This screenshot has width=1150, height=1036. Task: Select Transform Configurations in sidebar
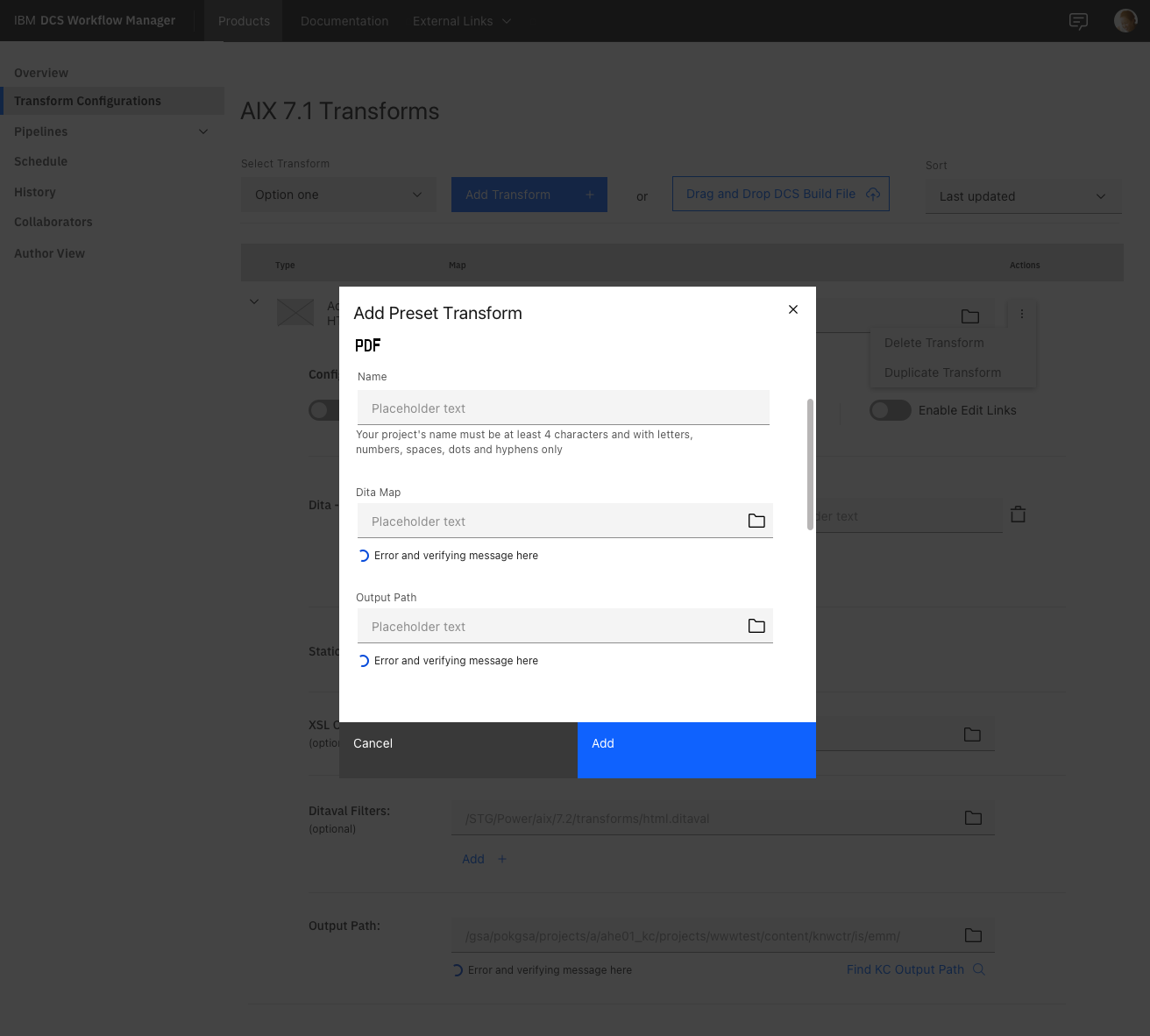112,101
